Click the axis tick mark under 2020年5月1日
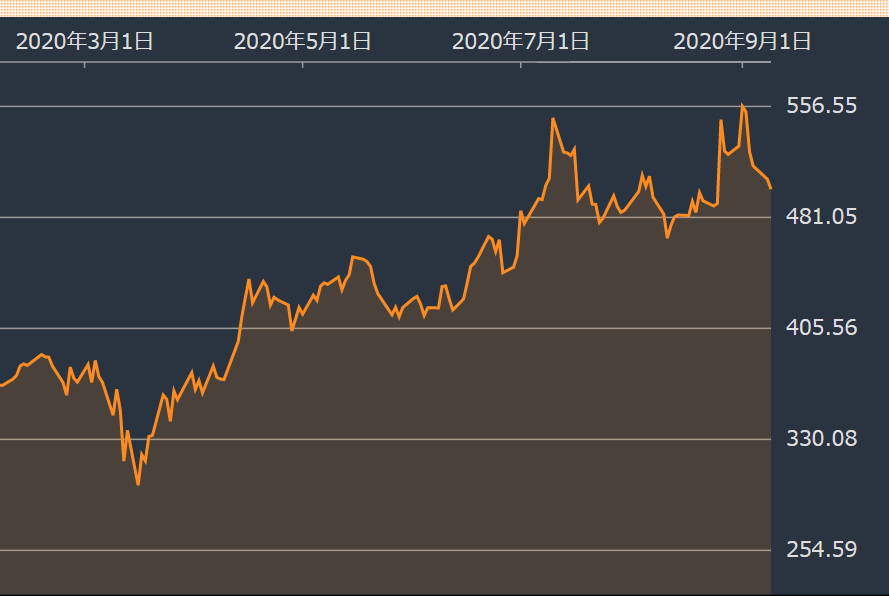The height and width of the screenshot is (596, 889). point(303,65)
